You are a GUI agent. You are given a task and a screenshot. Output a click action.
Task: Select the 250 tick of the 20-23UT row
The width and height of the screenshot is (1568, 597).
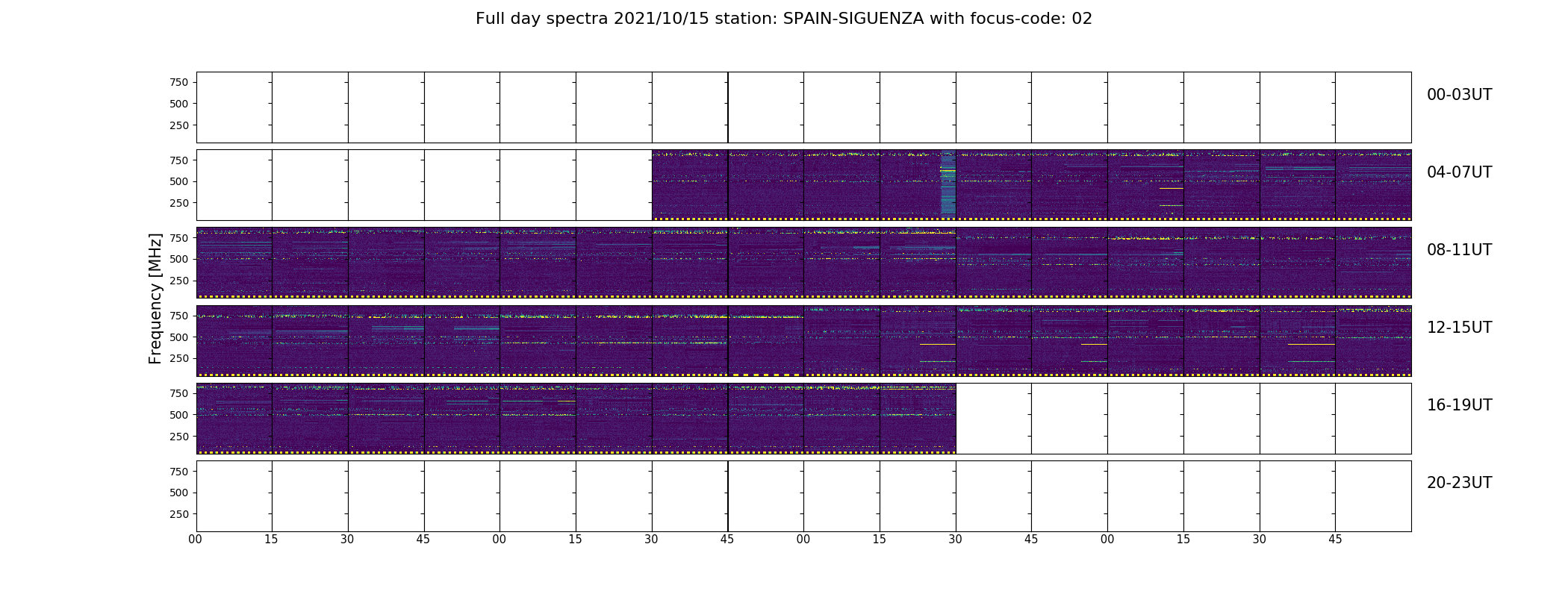[178, 514]
